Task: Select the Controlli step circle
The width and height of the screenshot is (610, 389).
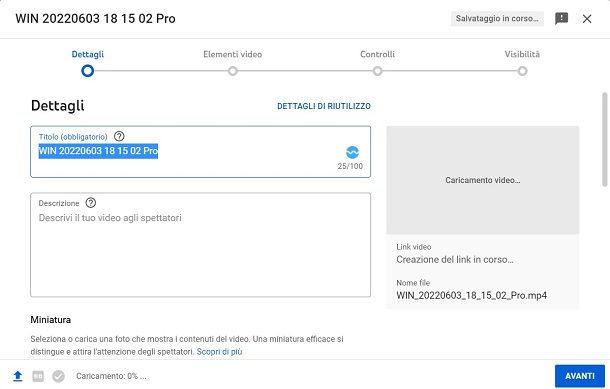Action: (x=377, y=71)
